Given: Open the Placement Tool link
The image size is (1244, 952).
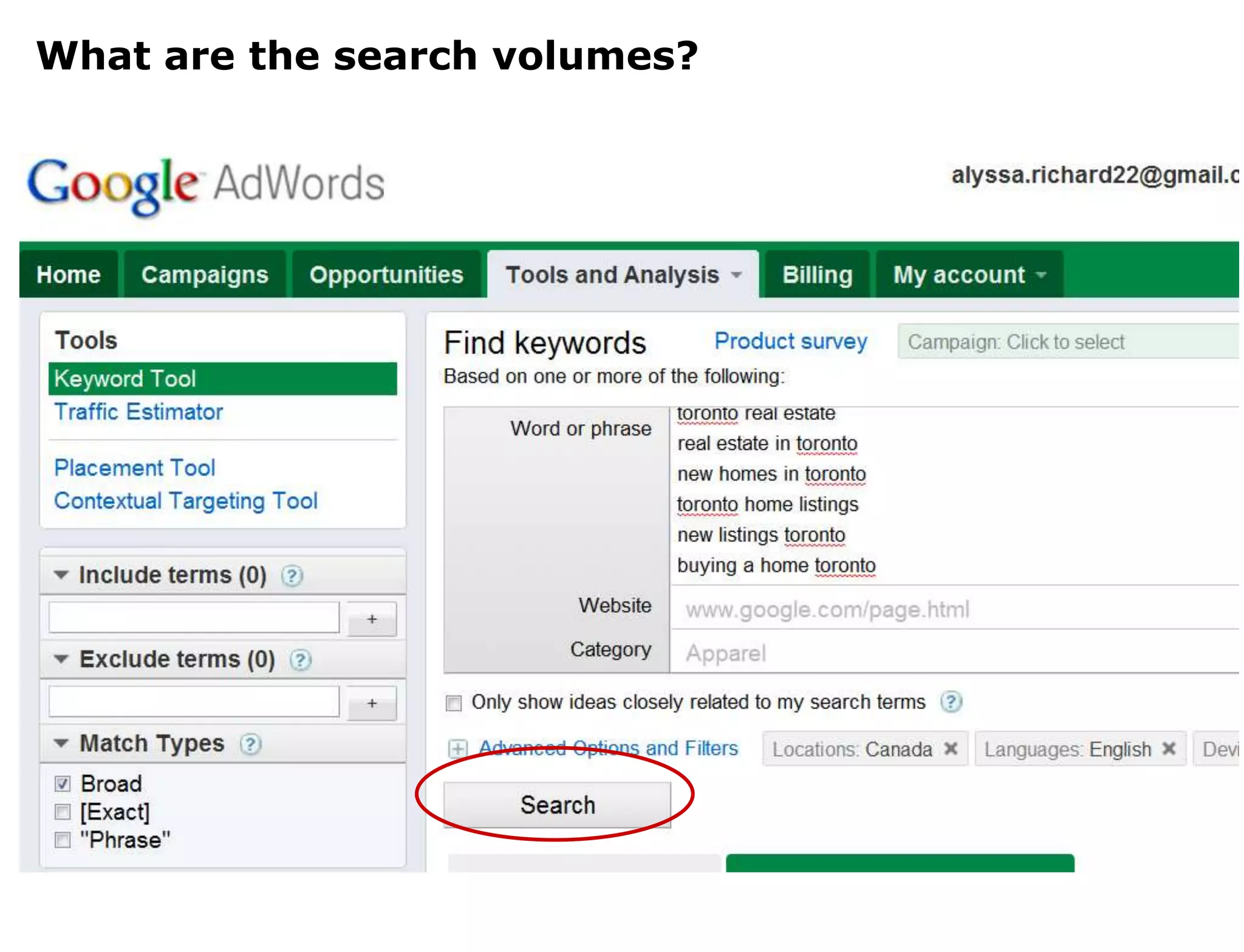Looking at the screenshot, I should pyautogui.click(x=135, y=468).
